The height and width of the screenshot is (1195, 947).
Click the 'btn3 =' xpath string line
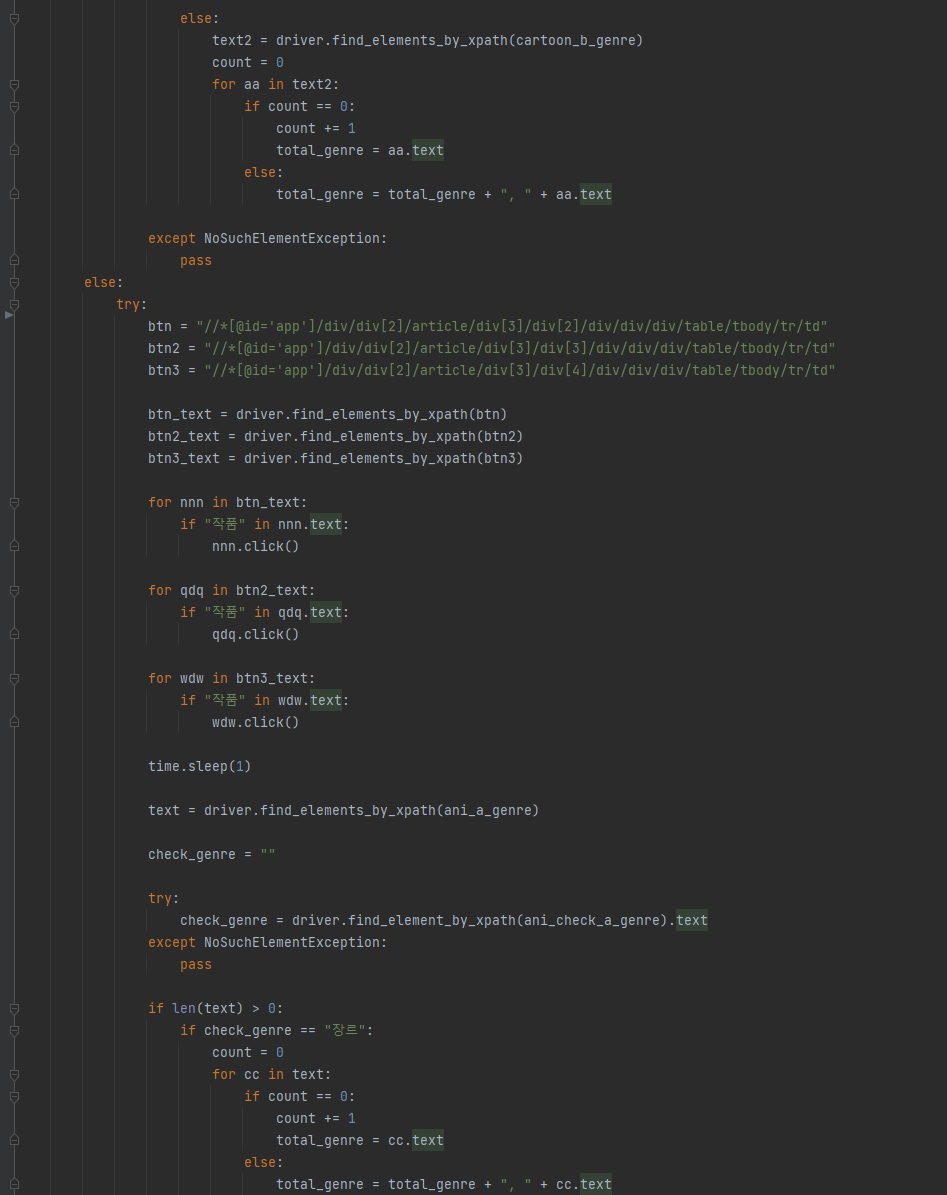tap(491, 370)
